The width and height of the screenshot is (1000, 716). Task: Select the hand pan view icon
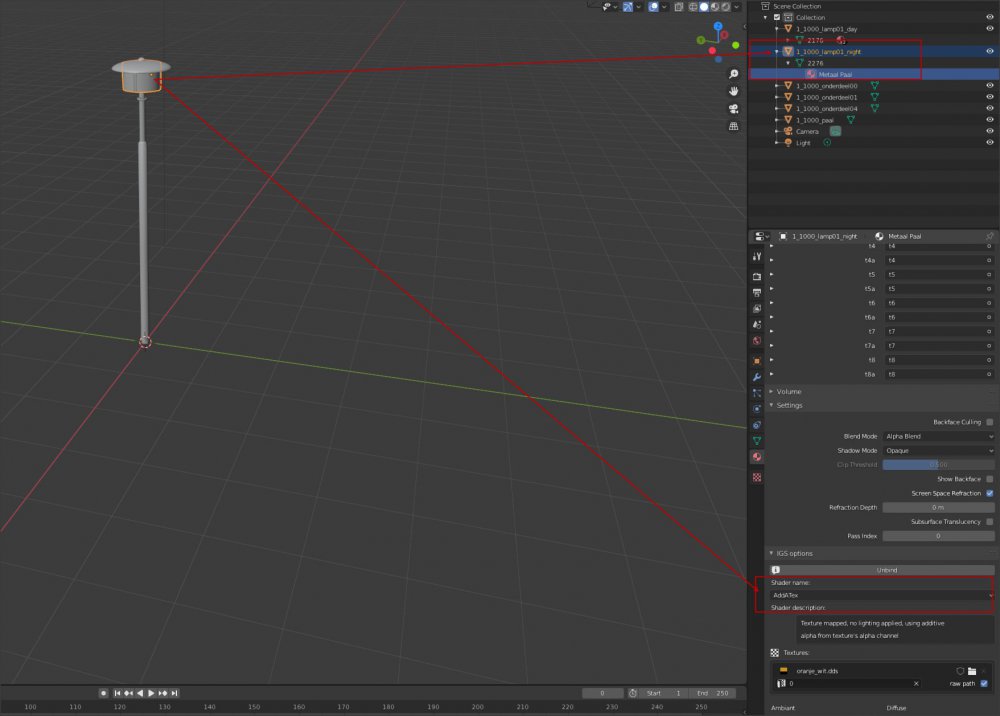coord(734,91)
